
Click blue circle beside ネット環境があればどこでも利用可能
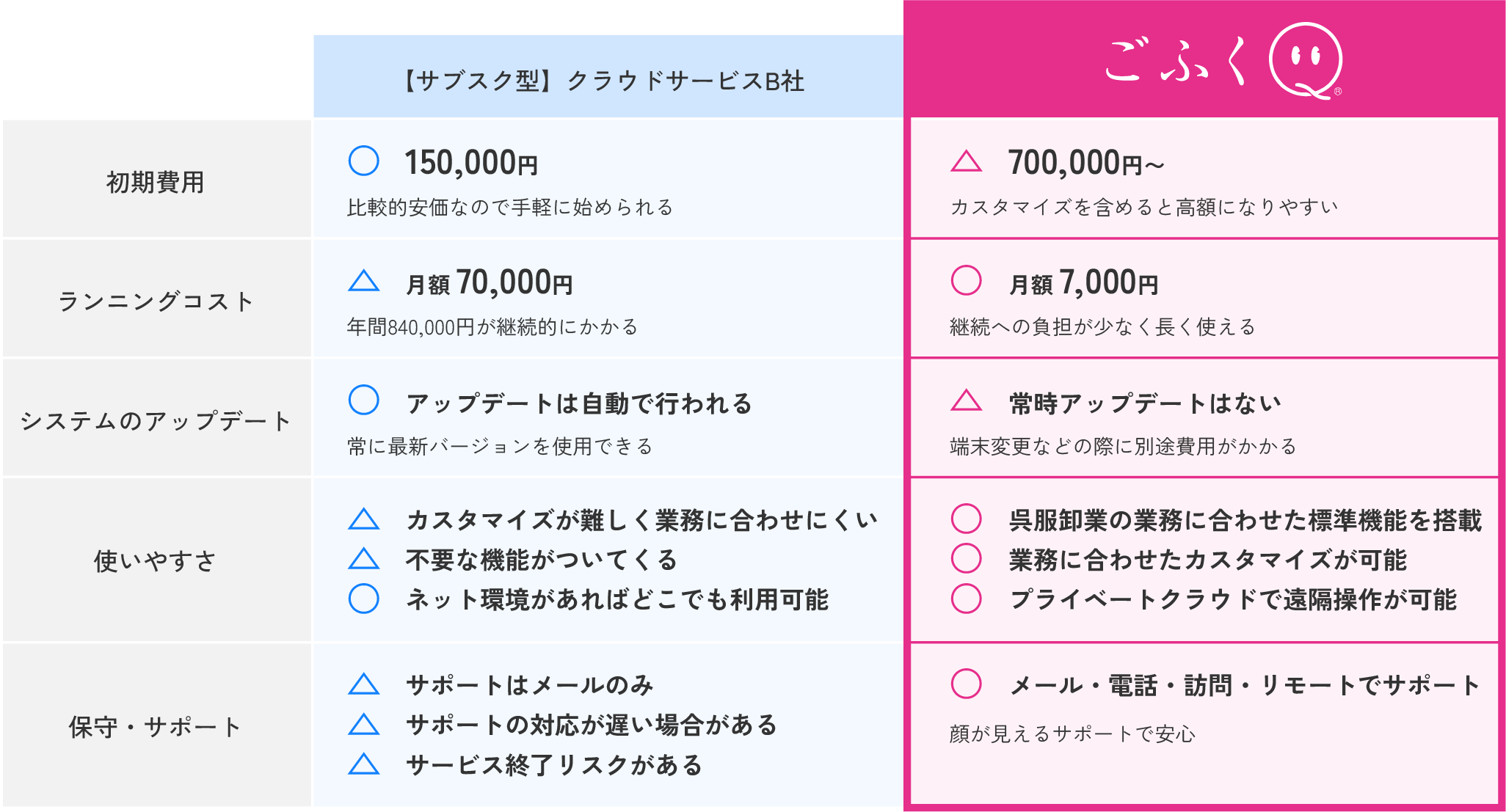tap(364, 599)
